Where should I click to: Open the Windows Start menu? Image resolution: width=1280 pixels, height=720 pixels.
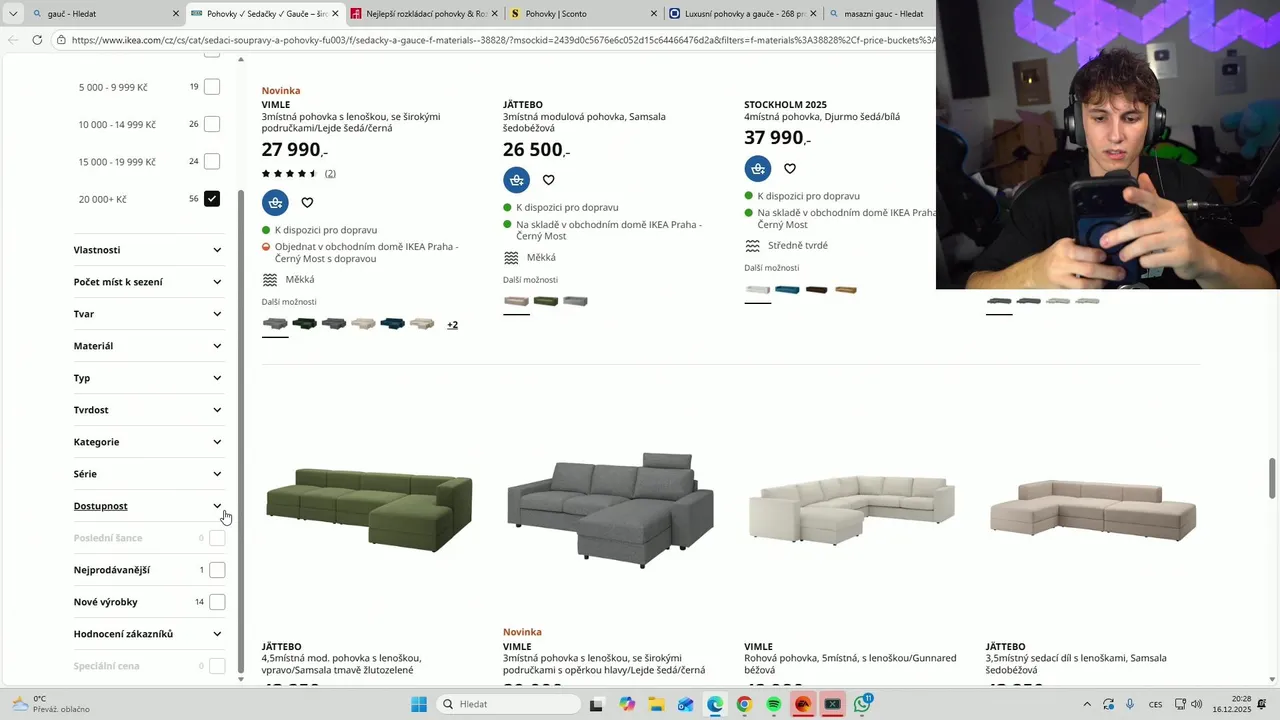[419, 704]
